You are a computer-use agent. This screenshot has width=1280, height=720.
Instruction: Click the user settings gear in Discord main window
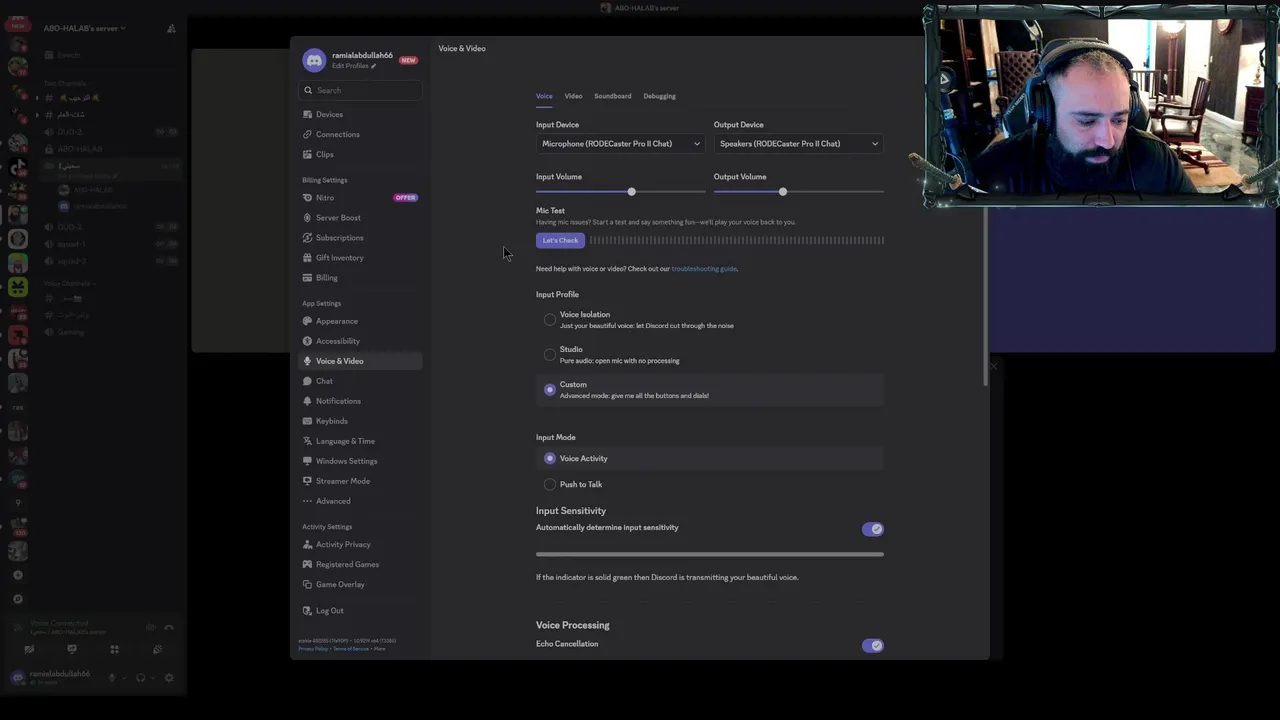(168, 677)
